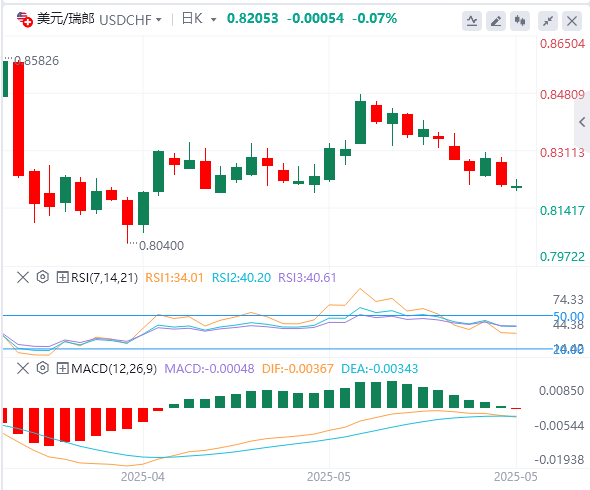Expand the RSI panel plus icon

(62, 278)
